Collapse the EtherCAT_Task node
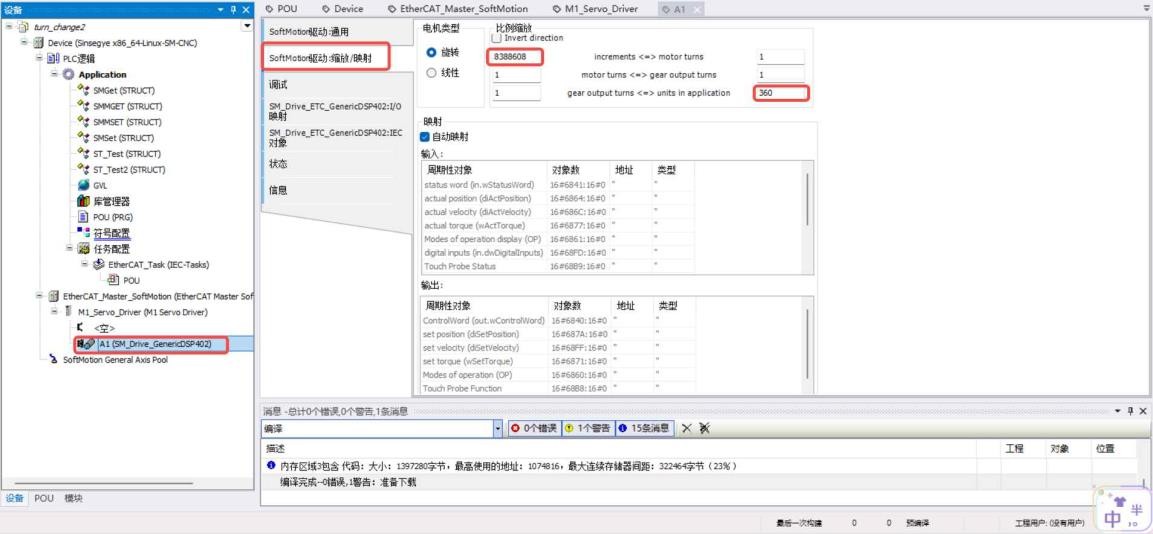 pyautogui.click(x=85, y=265)
